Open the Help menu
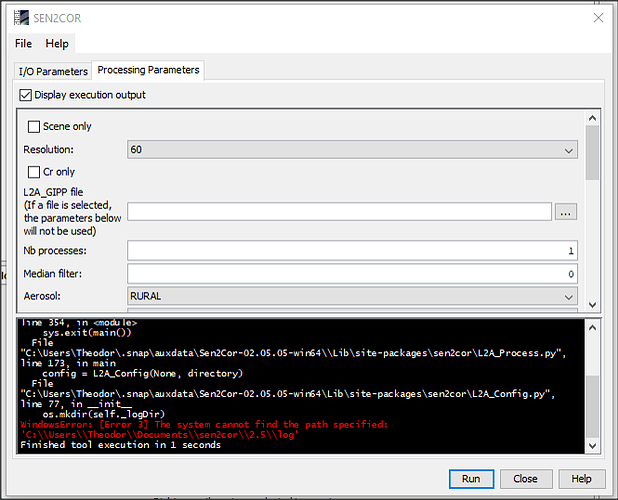The image size is (618, 500). tap(57, 43)
